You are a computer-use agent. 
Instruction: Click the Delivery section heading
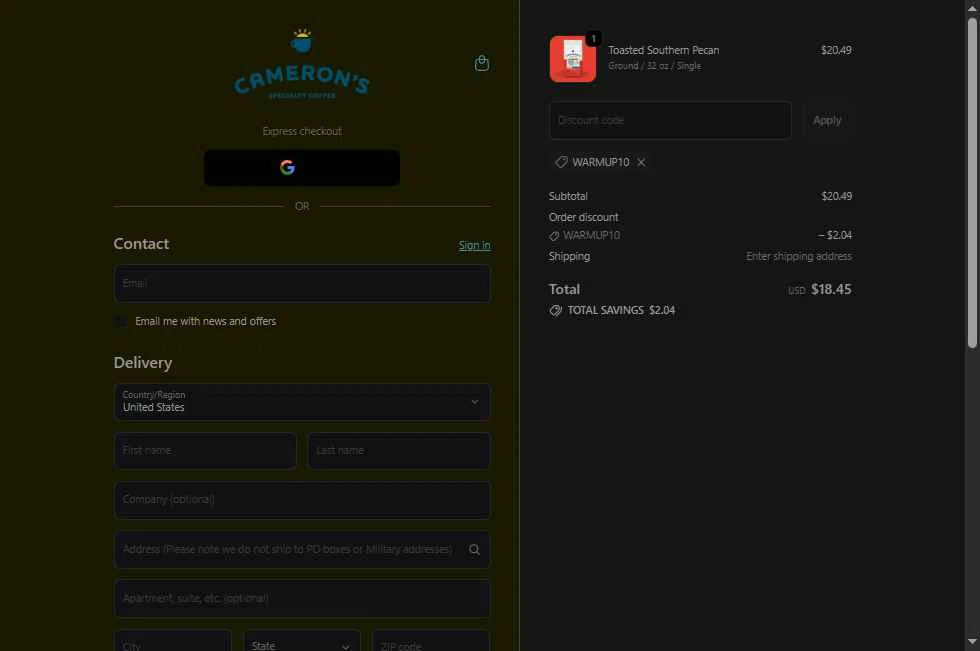[x=142, y=363]
